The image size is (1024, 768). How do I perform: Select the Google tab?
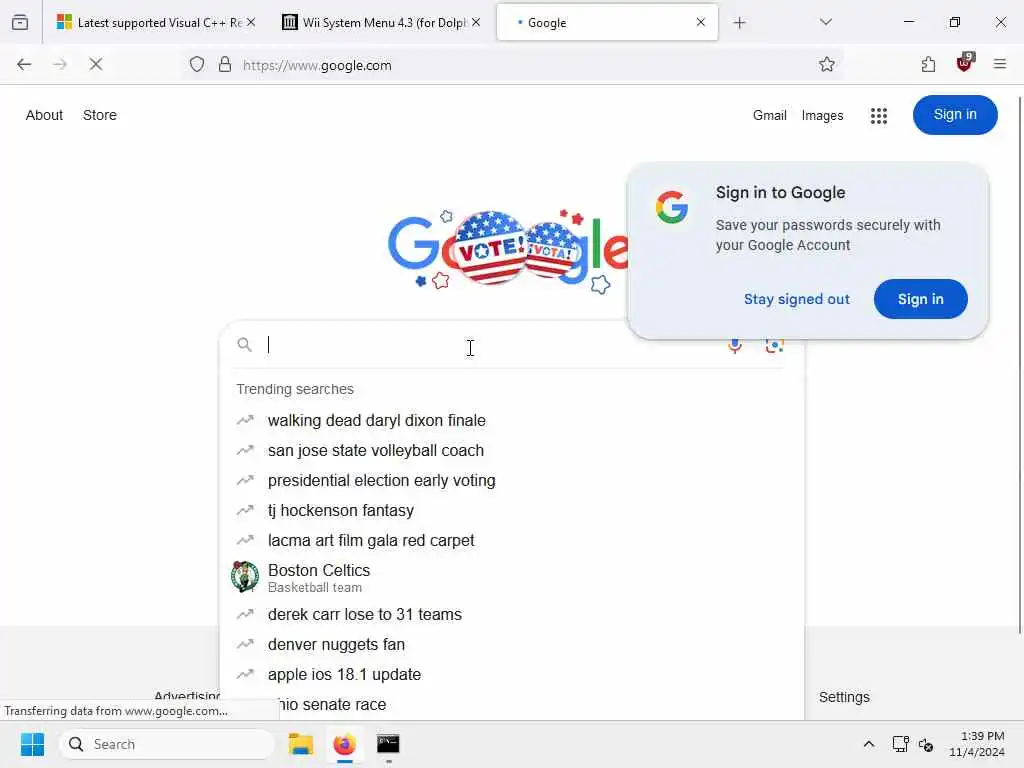tap(607, 22)
